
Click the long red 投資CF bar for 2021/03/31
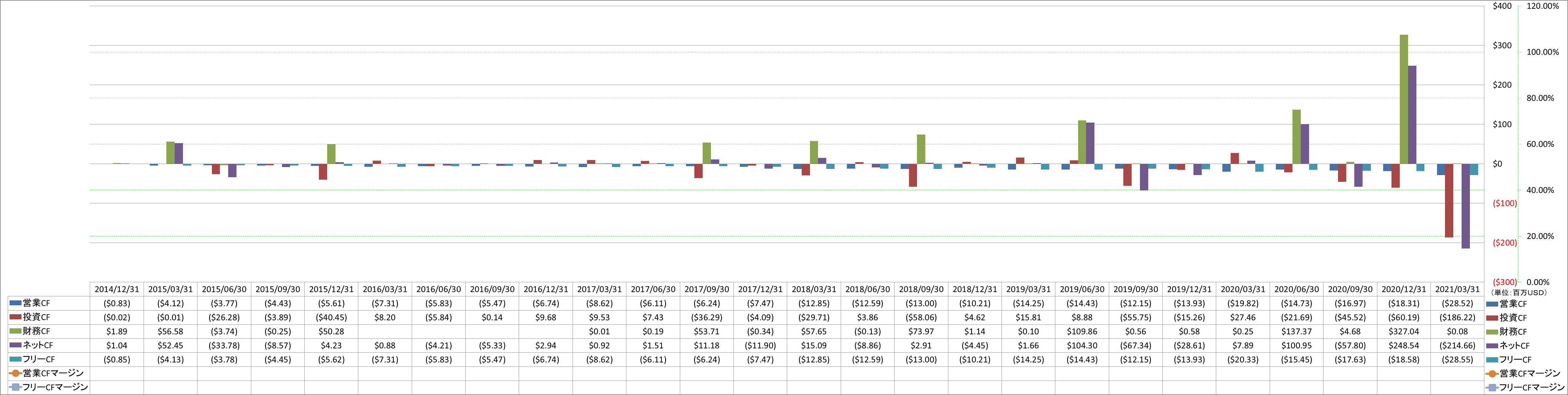(1449, 201)
